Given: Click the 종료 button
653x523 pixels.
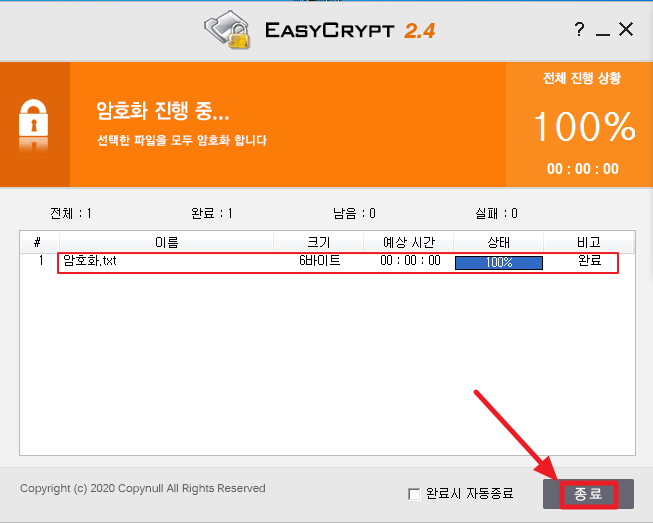Looking at the screenshot, I should point(588,494).
